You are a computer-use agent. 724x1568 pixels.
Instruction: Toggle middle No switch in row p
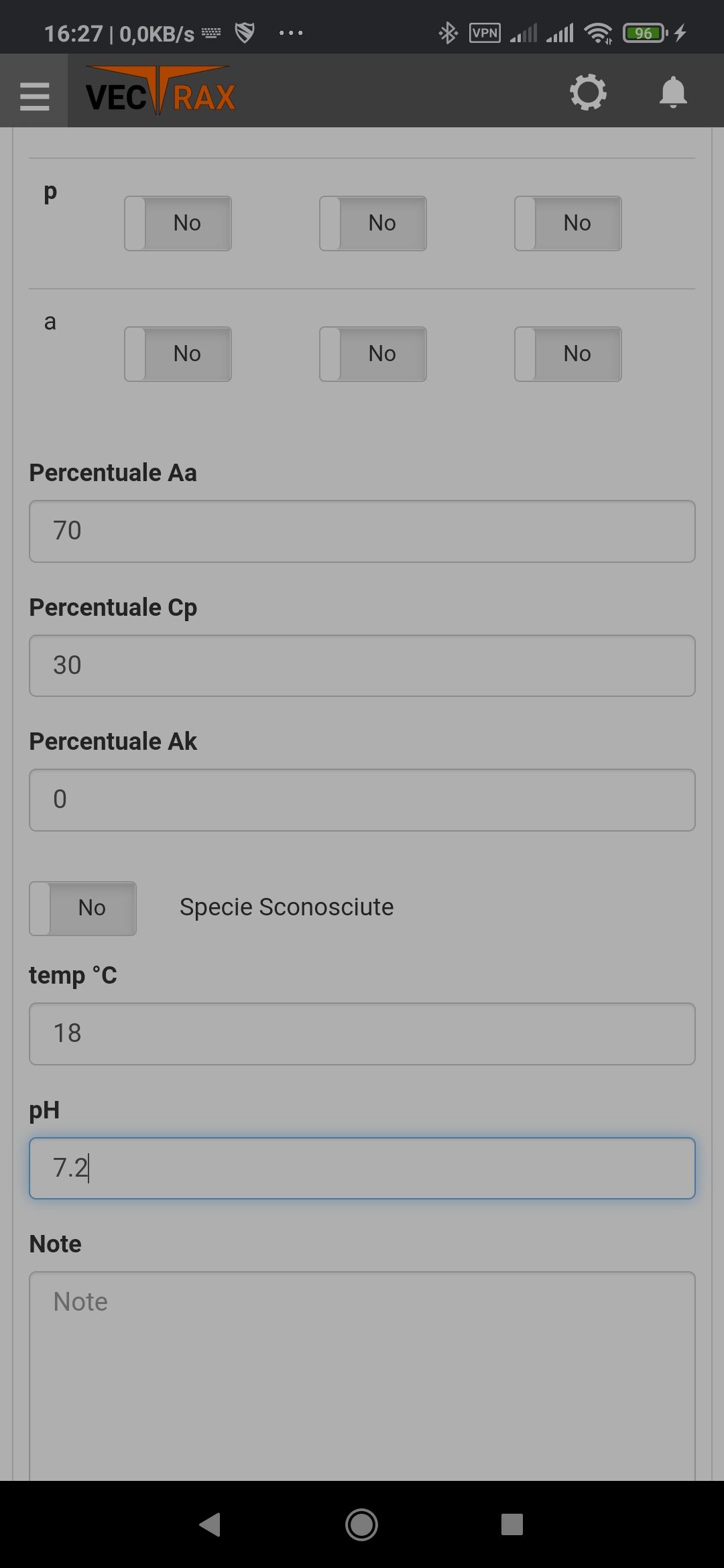373,223
